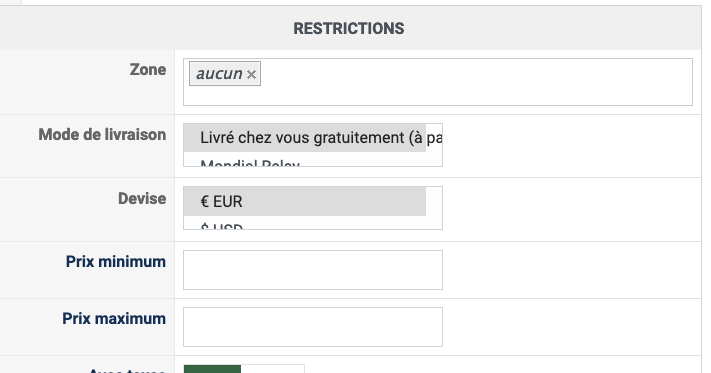Focus the empty area of the Zone field

pyautogui.click(x=476, y=82)
